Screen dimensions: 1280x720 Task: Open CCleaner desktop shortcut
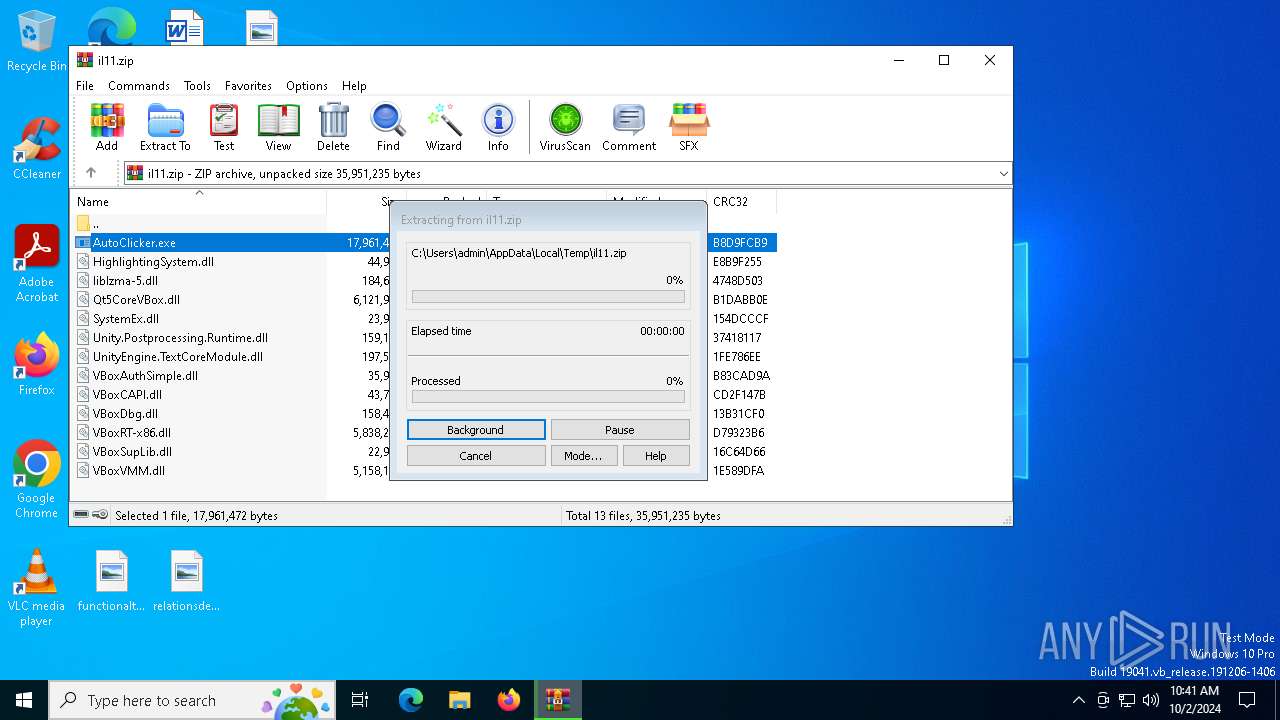[x=37, y=149]
